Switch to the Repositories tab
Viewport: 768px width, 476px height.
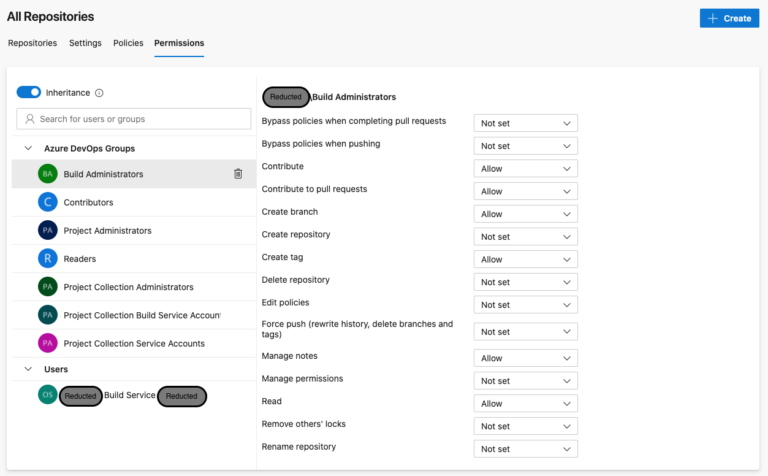[x=32, y=43]
